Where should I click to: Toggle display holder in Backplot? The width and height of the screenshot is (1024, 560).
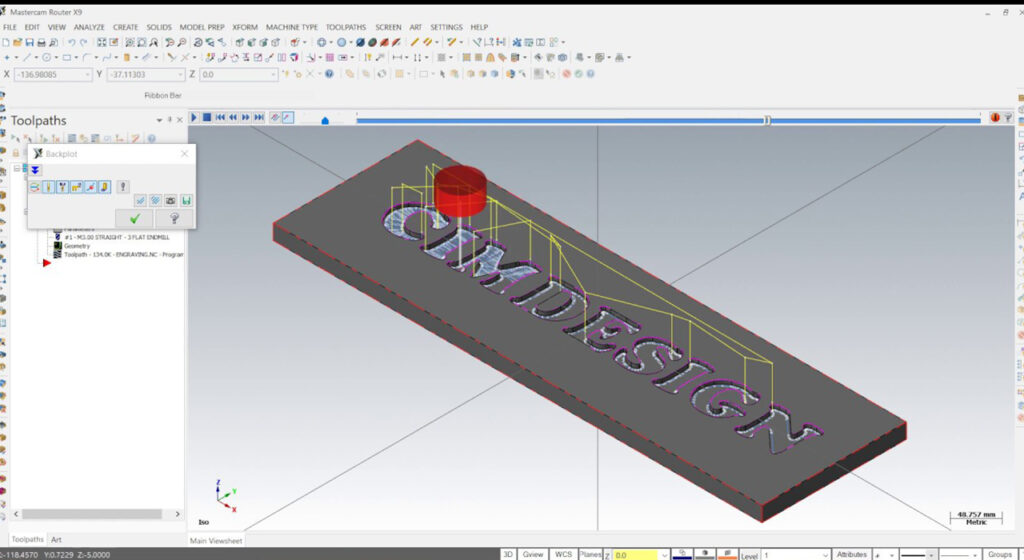[x=62, y=187]
